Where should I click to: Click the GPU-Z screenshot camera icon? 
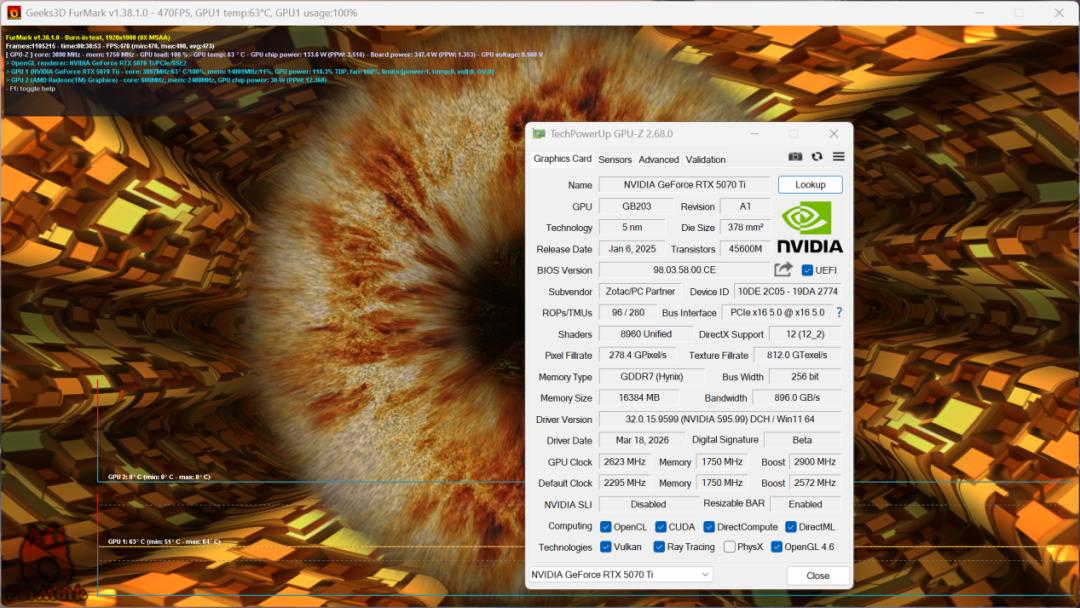pos(795,156)
